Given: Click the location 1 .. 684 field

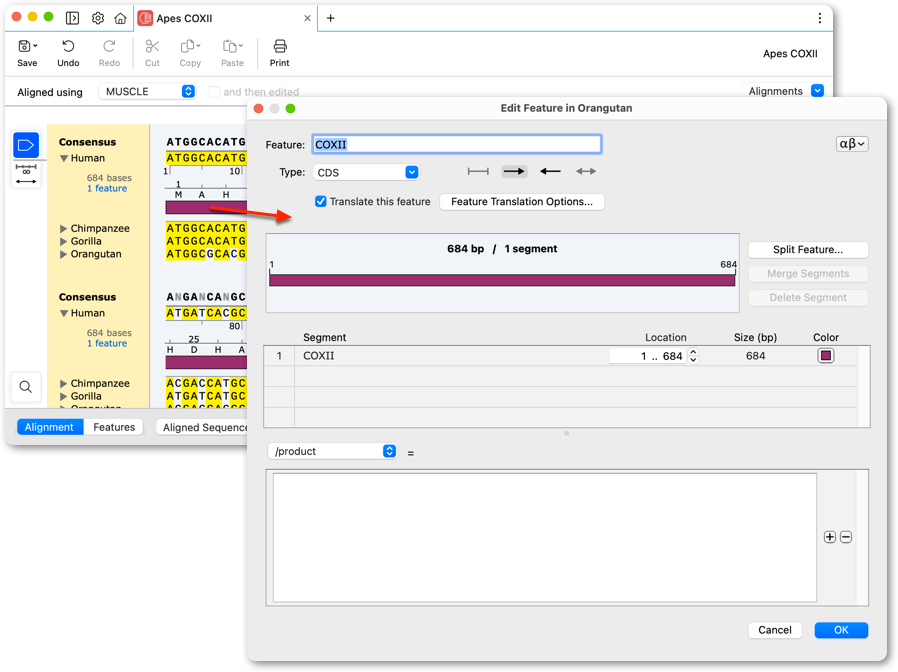Looking at the screenshot, I should click(x=648, y=356).
